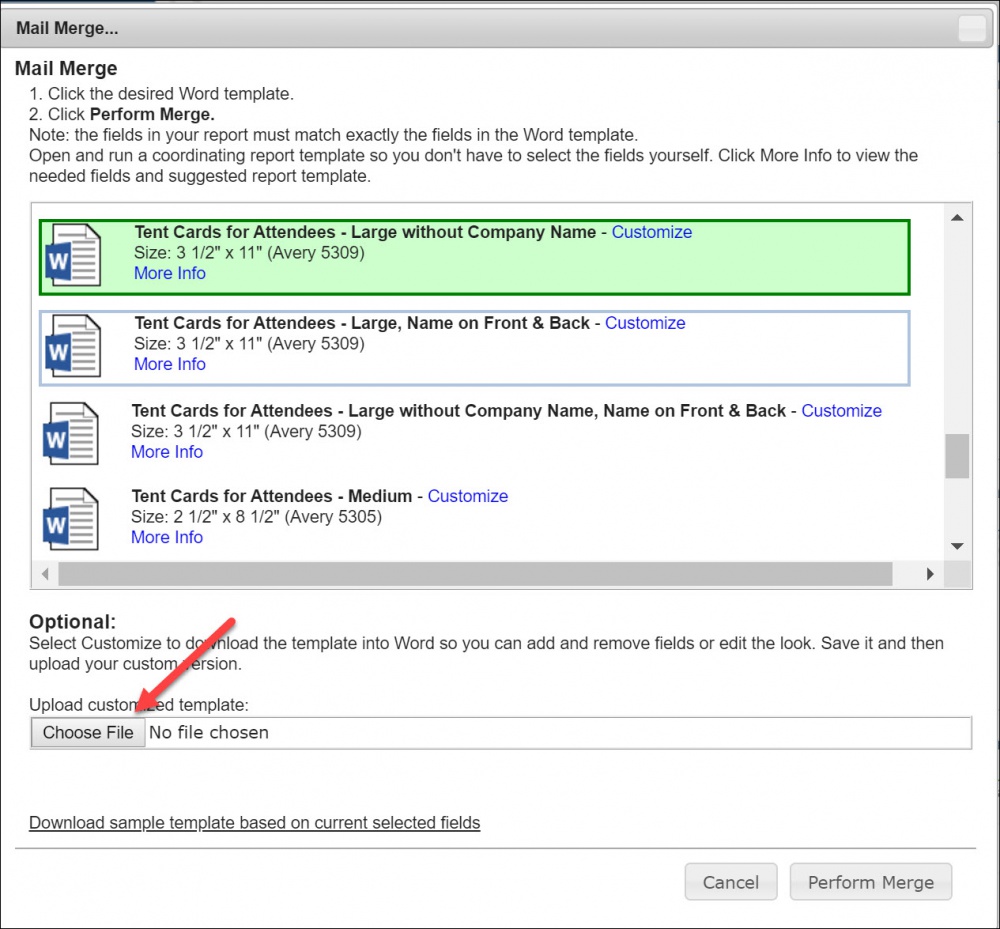1000x929 pixels.
Task: View More Info for first highlighted template
Action: pos(169,273)
